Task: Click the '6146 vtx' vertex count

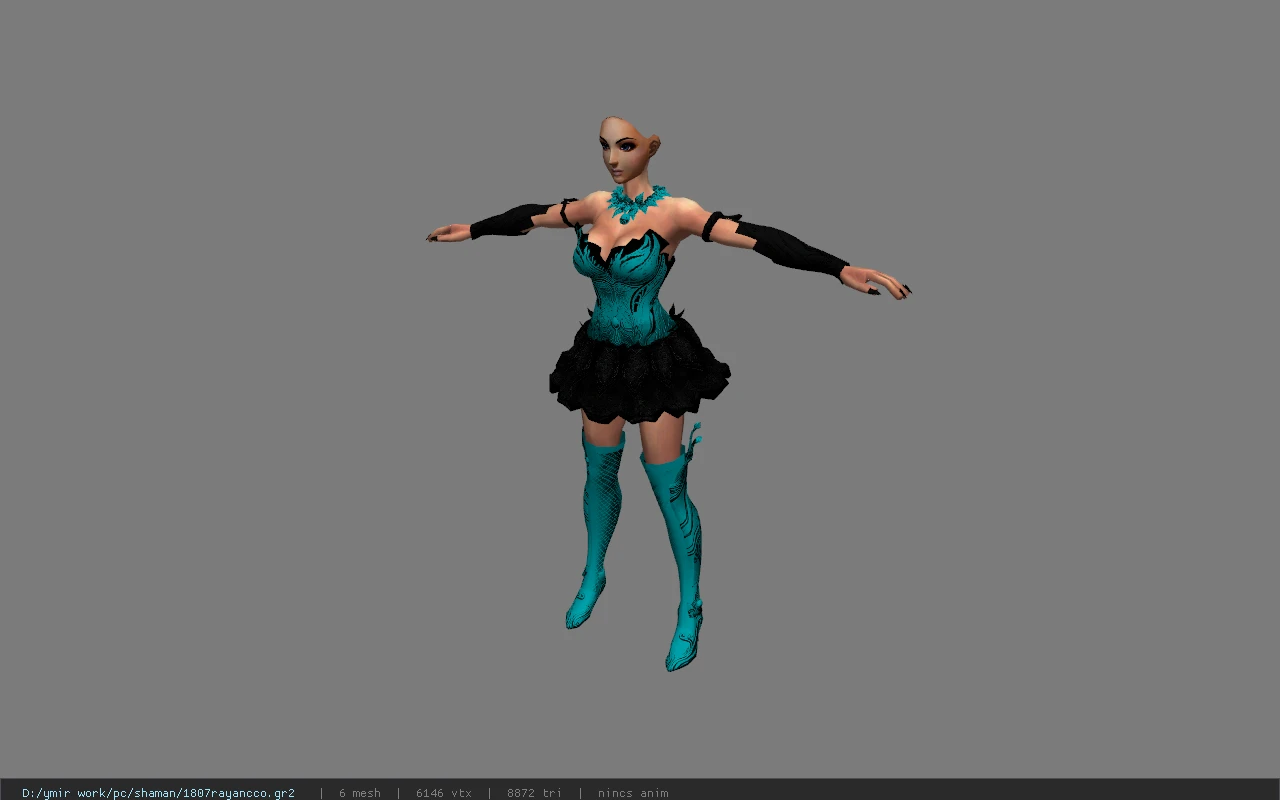Action: (x=444, y=793)
